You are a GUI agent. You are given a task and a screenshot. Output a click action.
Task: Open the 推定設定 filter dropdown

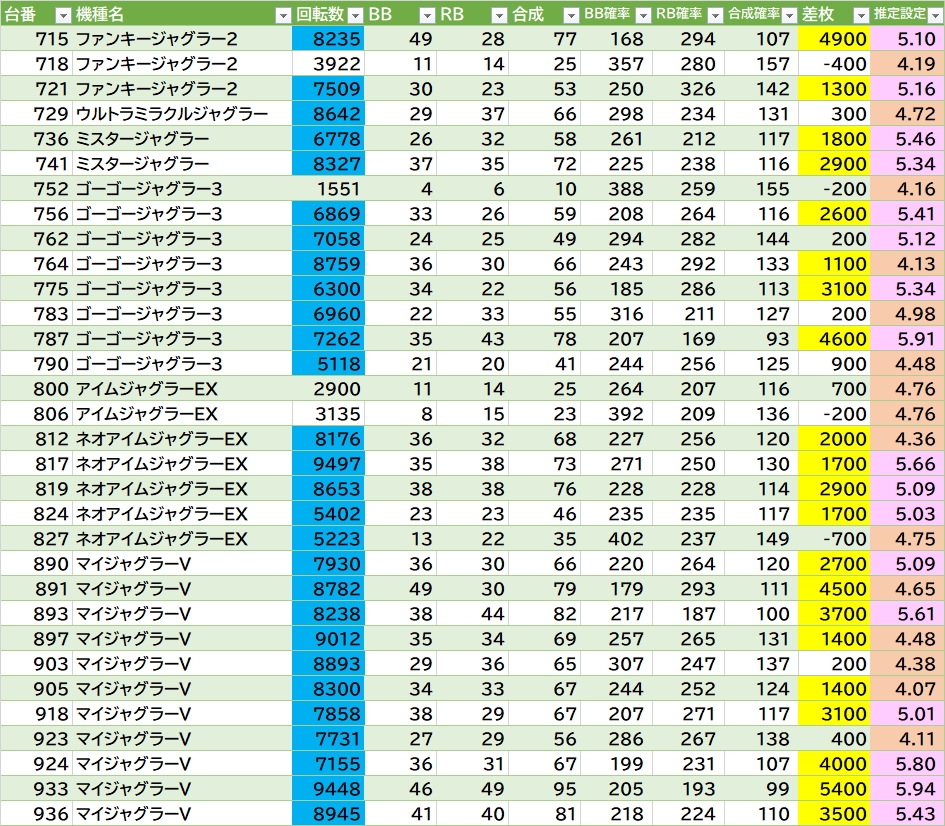pyautogui.click(x=934, y=15)
